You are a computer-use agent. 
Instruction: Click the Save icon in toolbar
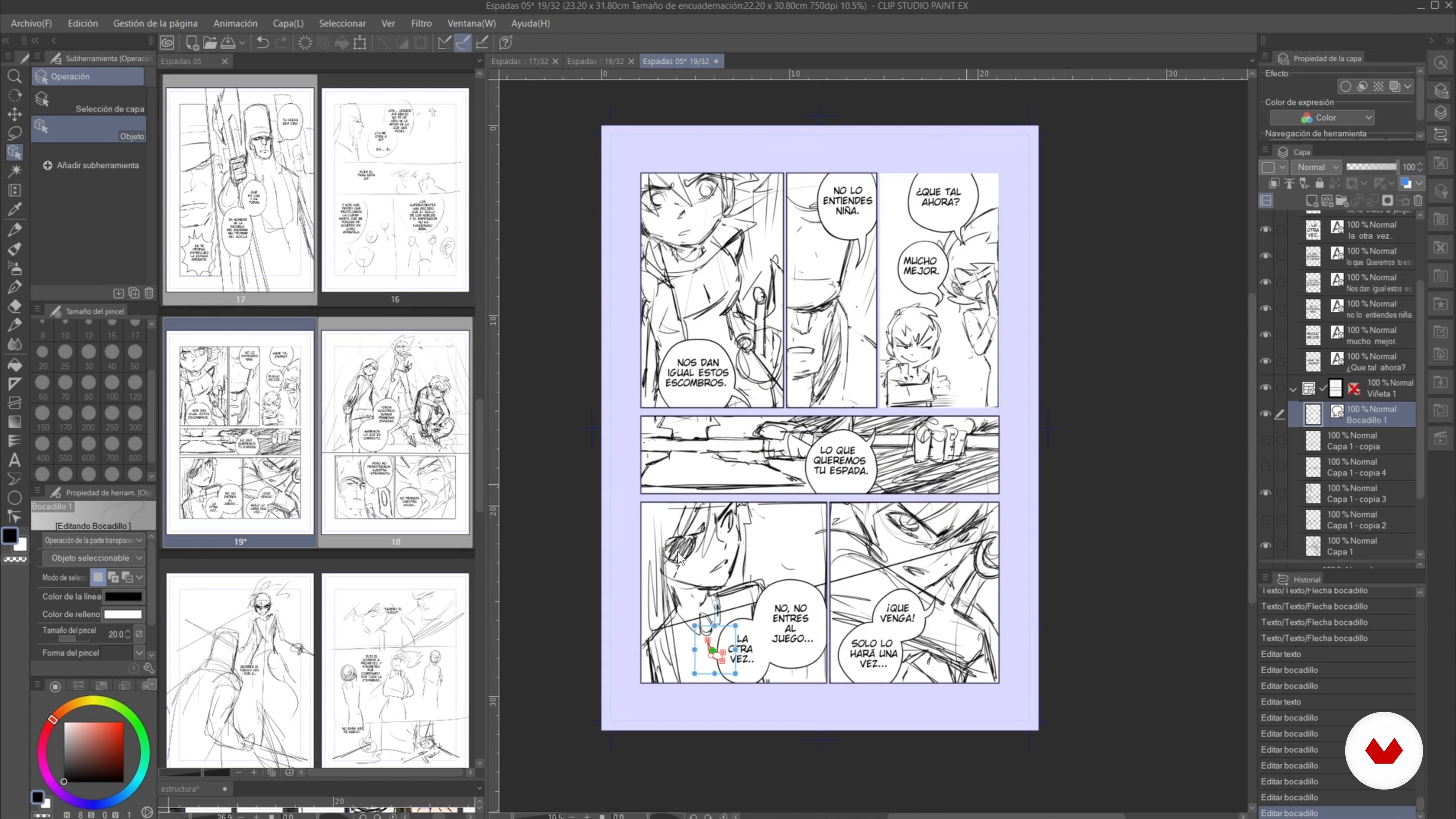228,42
